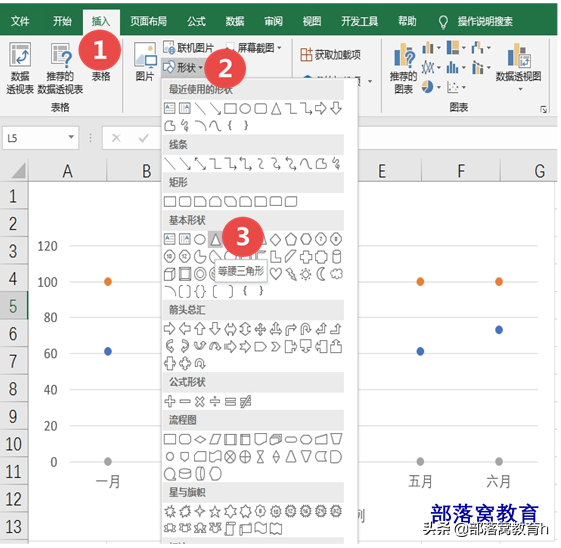Insert the five-point star shape
Viewport: 561px width, 548px height.
click(x=215, y=512)
